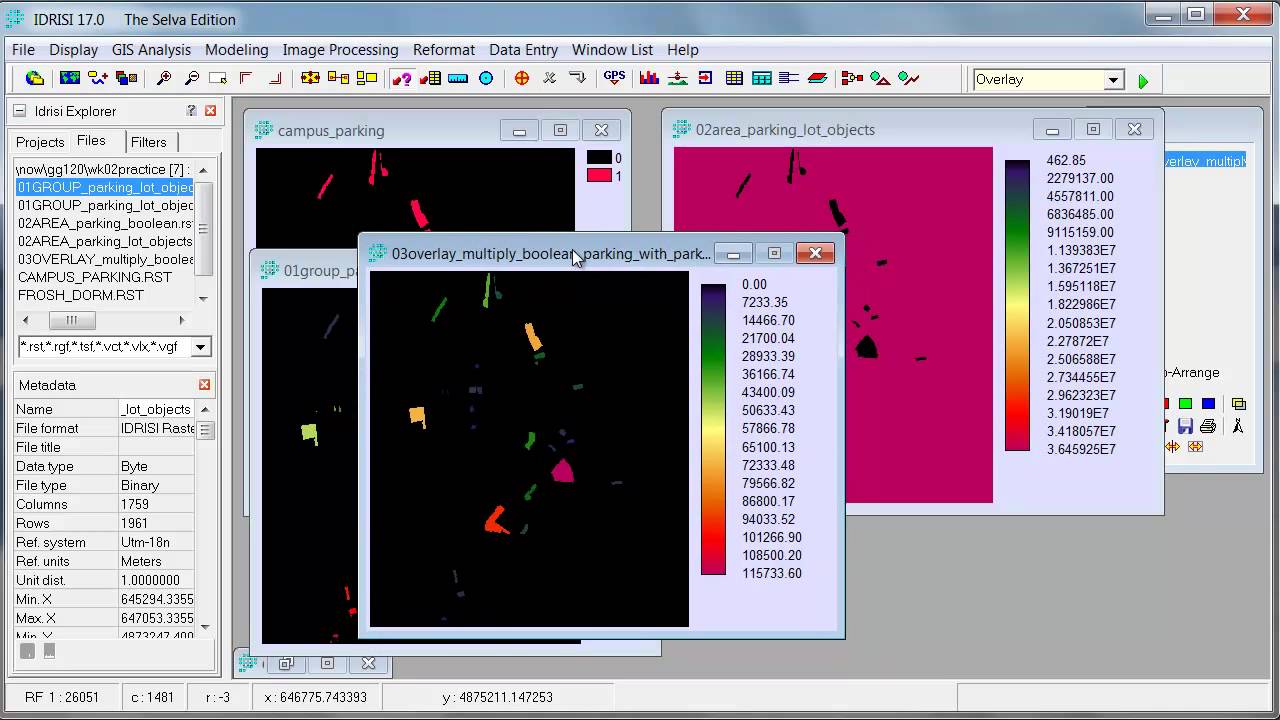Switch to the Projects tab
1280x720 pixels.
(40, 142)
